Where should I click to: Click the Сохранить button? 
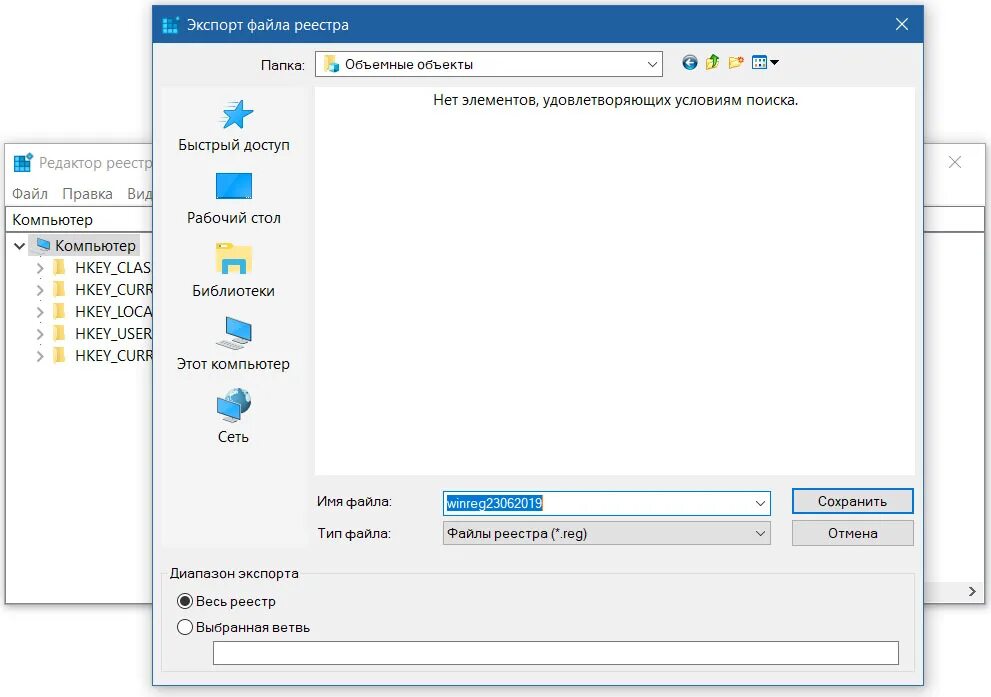(852, 501)
